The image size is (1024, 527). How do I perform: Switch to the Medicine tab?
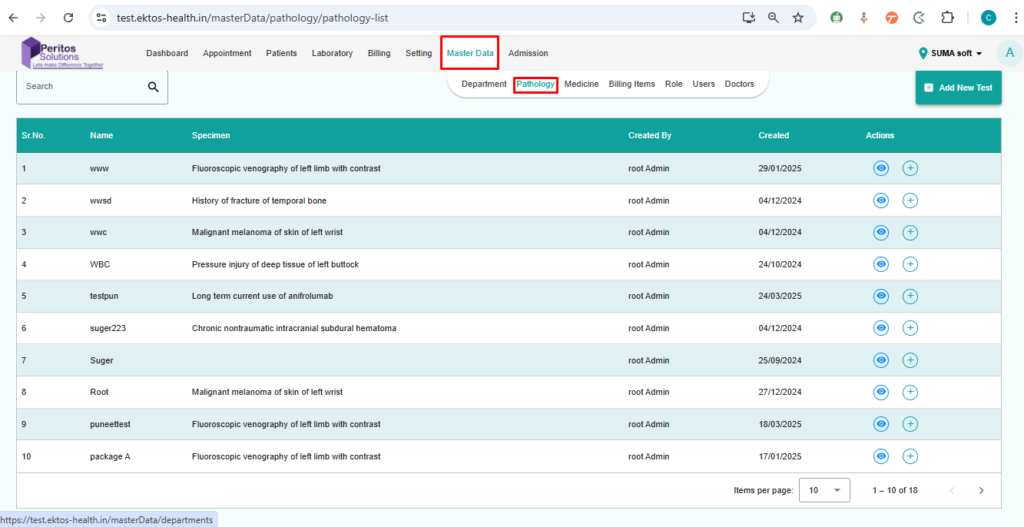point(581,84)
